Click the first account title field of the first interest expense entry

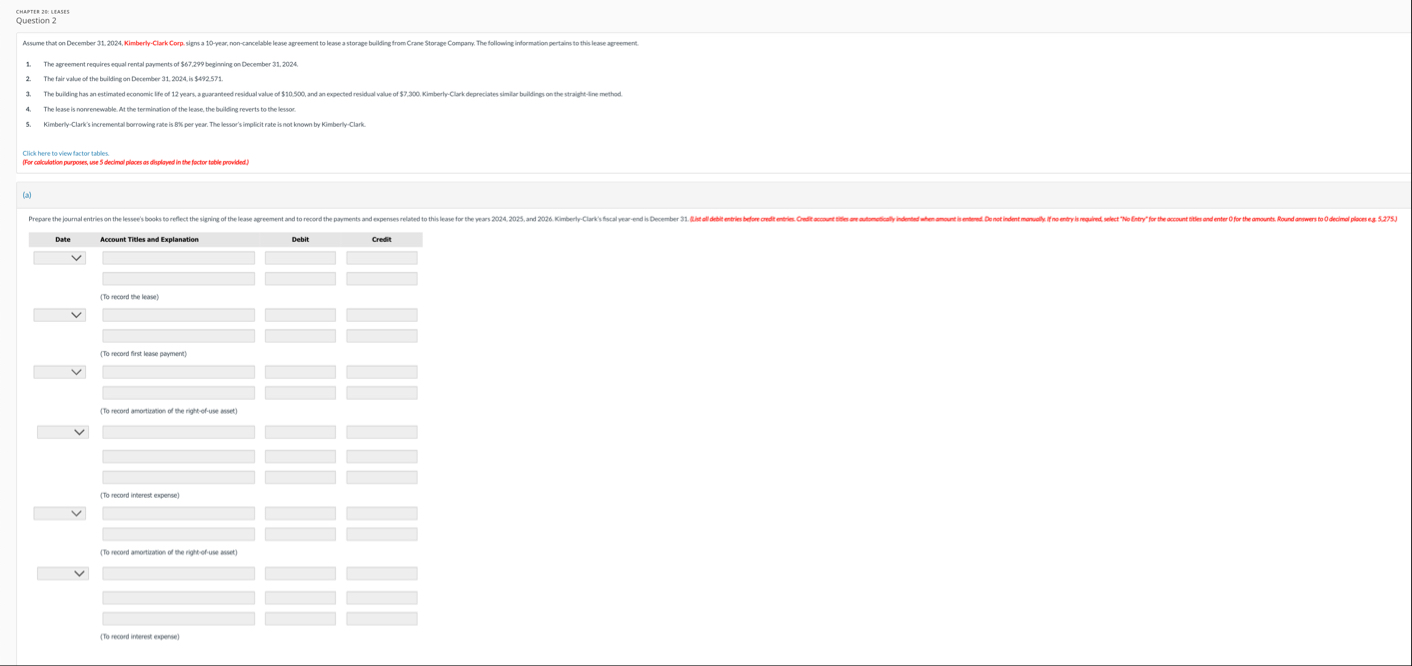tap(178, 432)
